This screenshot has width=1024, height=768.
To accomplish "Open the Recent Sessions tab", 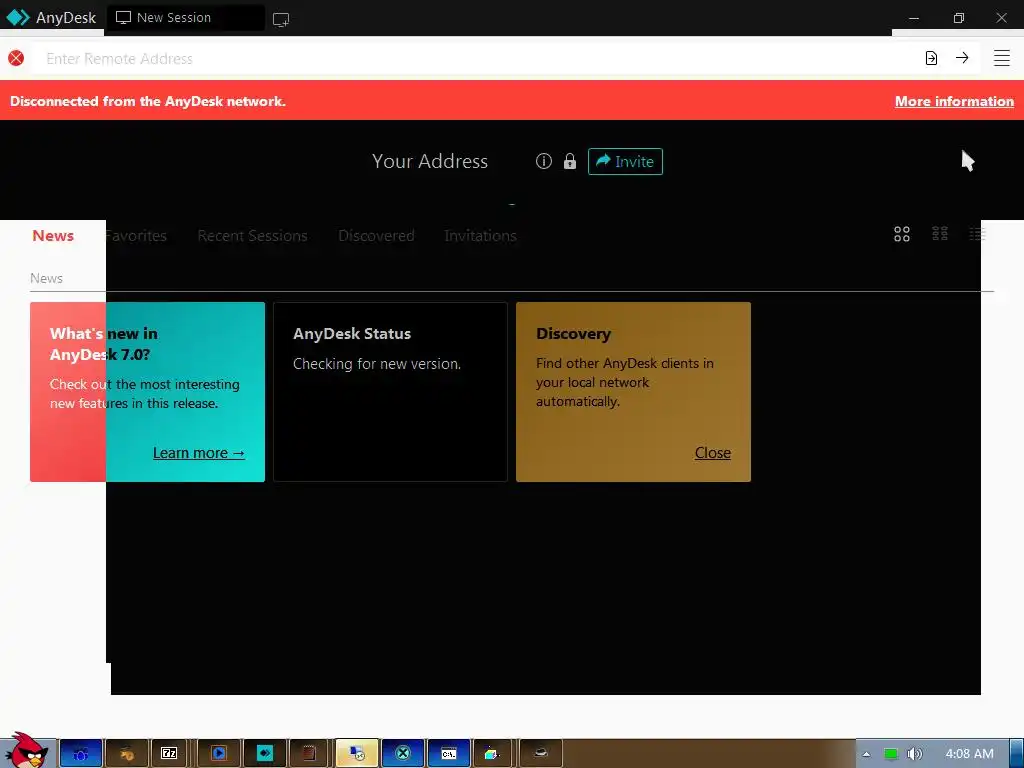I will tap(252, 236).
